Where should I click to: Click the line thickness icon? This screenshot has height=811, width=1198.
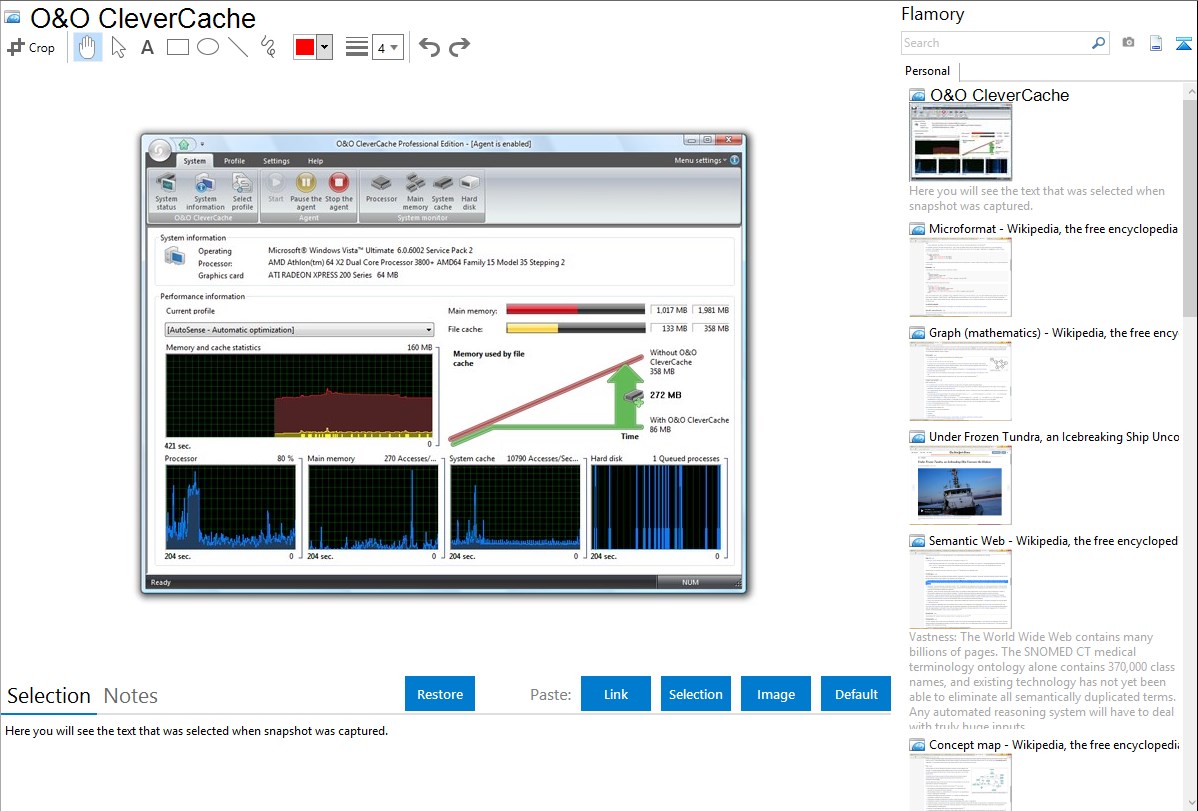(x=357, y=47)
